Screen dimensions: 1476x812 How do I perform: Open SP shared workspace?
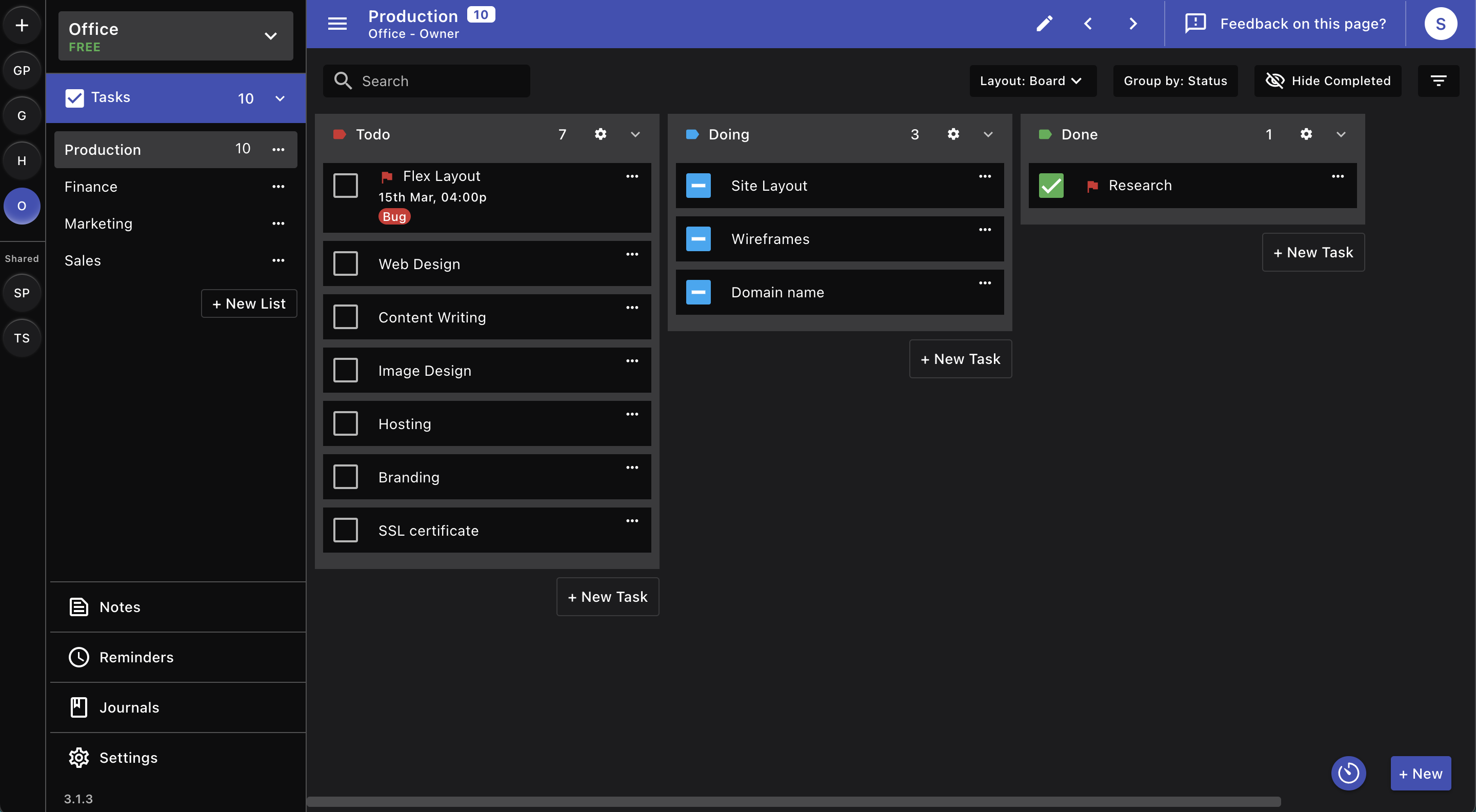(x=22, y=293)
